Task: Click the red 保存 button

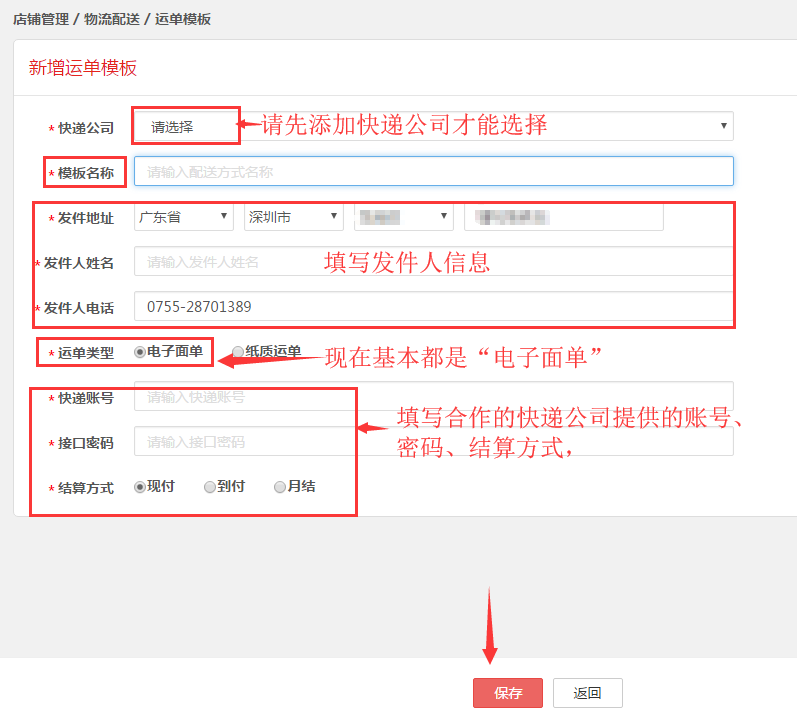Action: (x=508, y=693)
